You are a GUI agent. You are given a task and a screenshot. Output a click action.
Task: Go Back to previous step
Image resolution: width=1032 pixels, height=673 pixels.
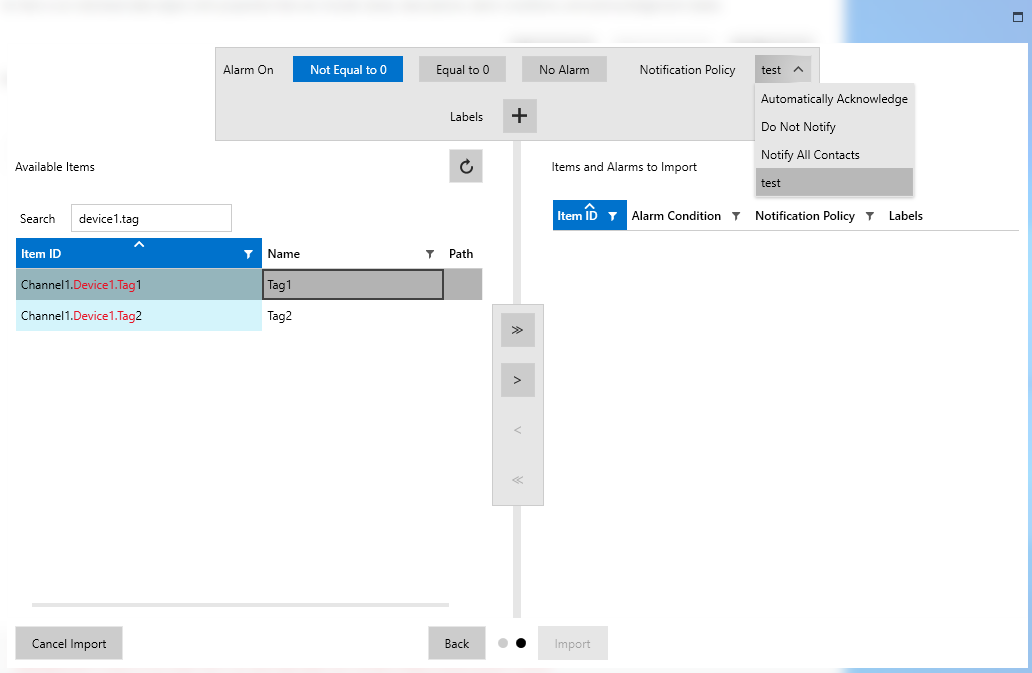pos(457,643)
